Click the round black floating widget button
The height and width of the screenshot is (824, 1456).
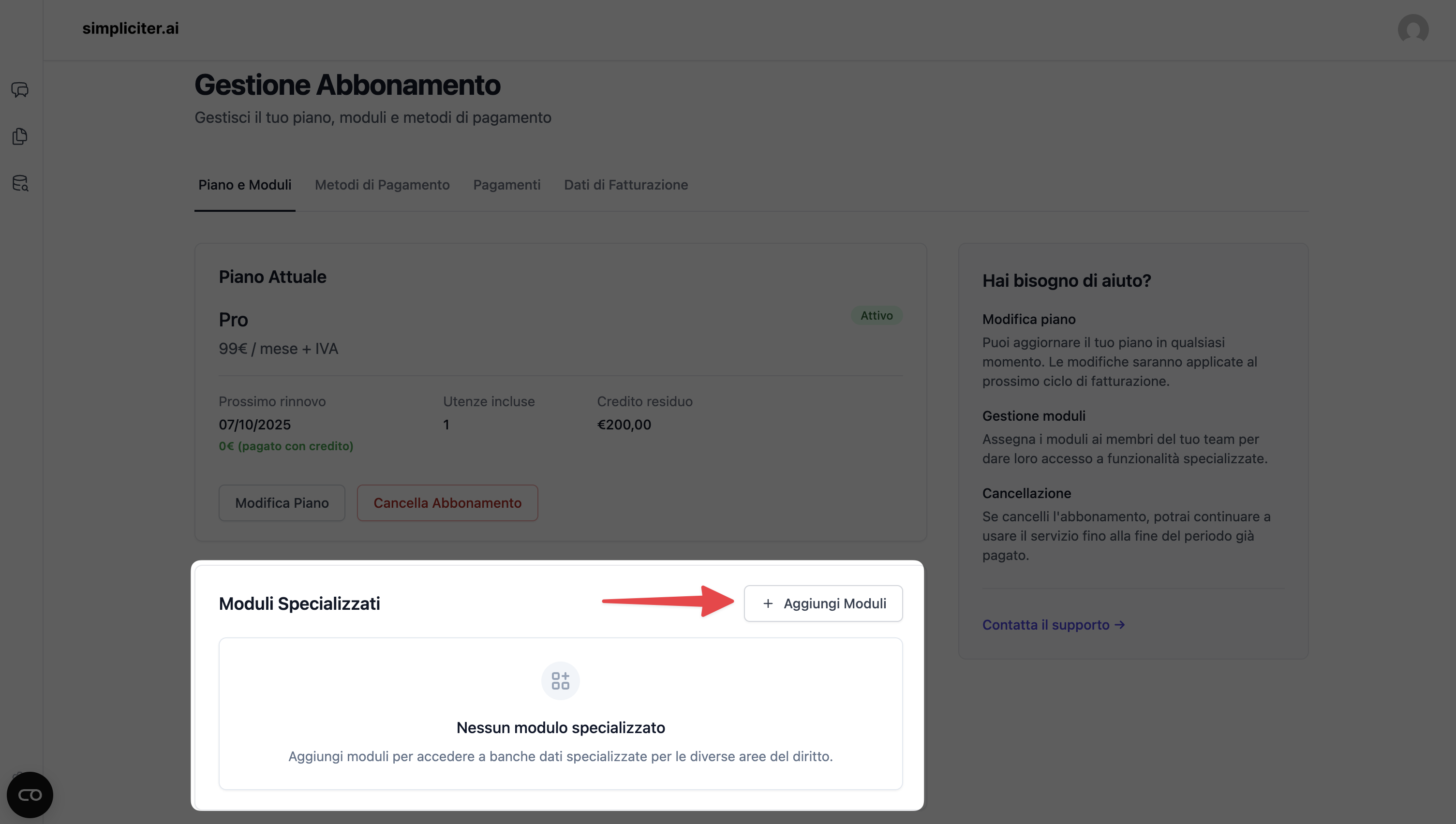pos(30,795)
